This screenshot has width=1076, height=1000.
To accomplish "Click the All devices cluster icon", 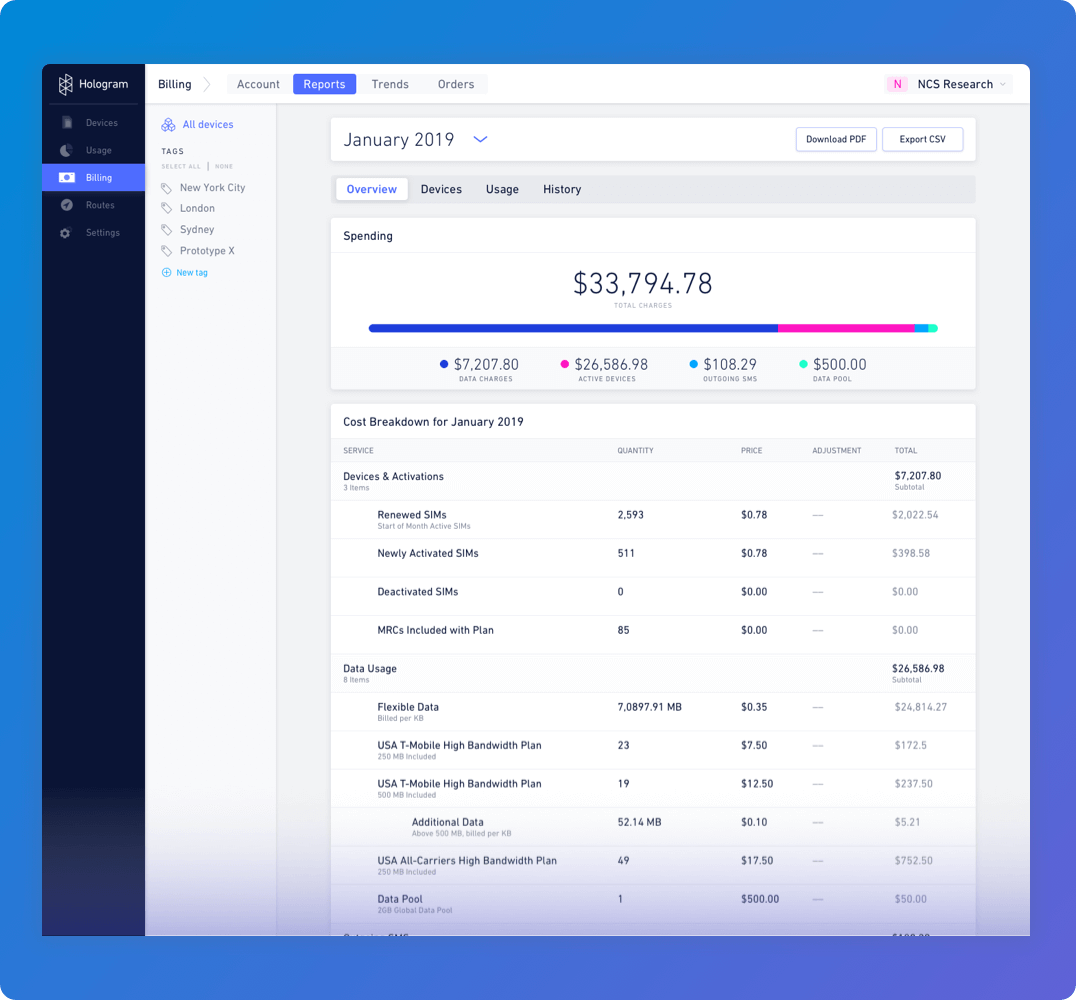I will (x=168, y=124).
